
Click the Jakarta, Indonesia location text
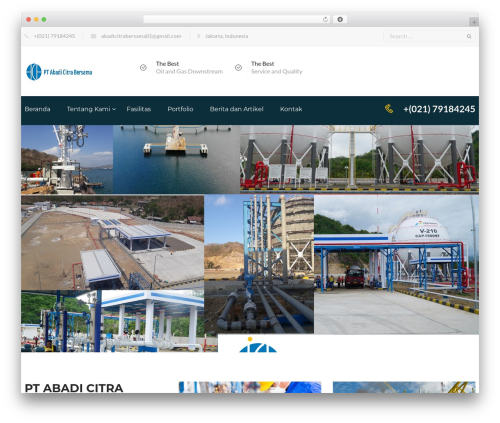click(227, 36)
